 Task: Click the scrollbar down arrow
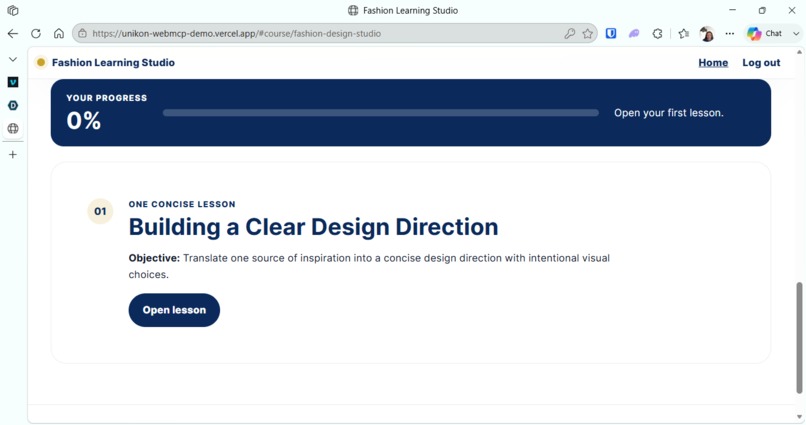tap(799, 417)
